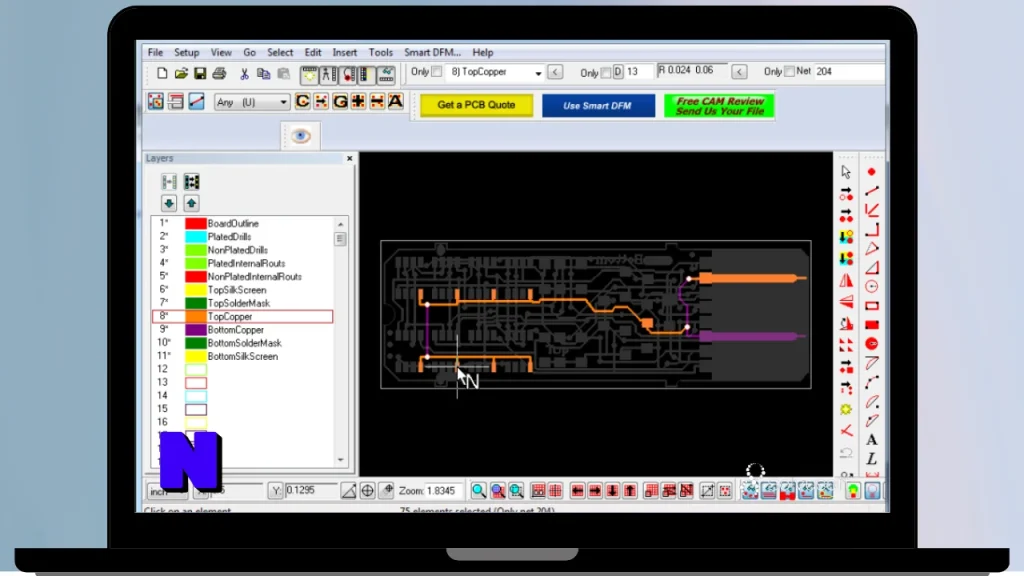
Task: Toggle the Only checkbox beside Net
Action: click(789, 71)
